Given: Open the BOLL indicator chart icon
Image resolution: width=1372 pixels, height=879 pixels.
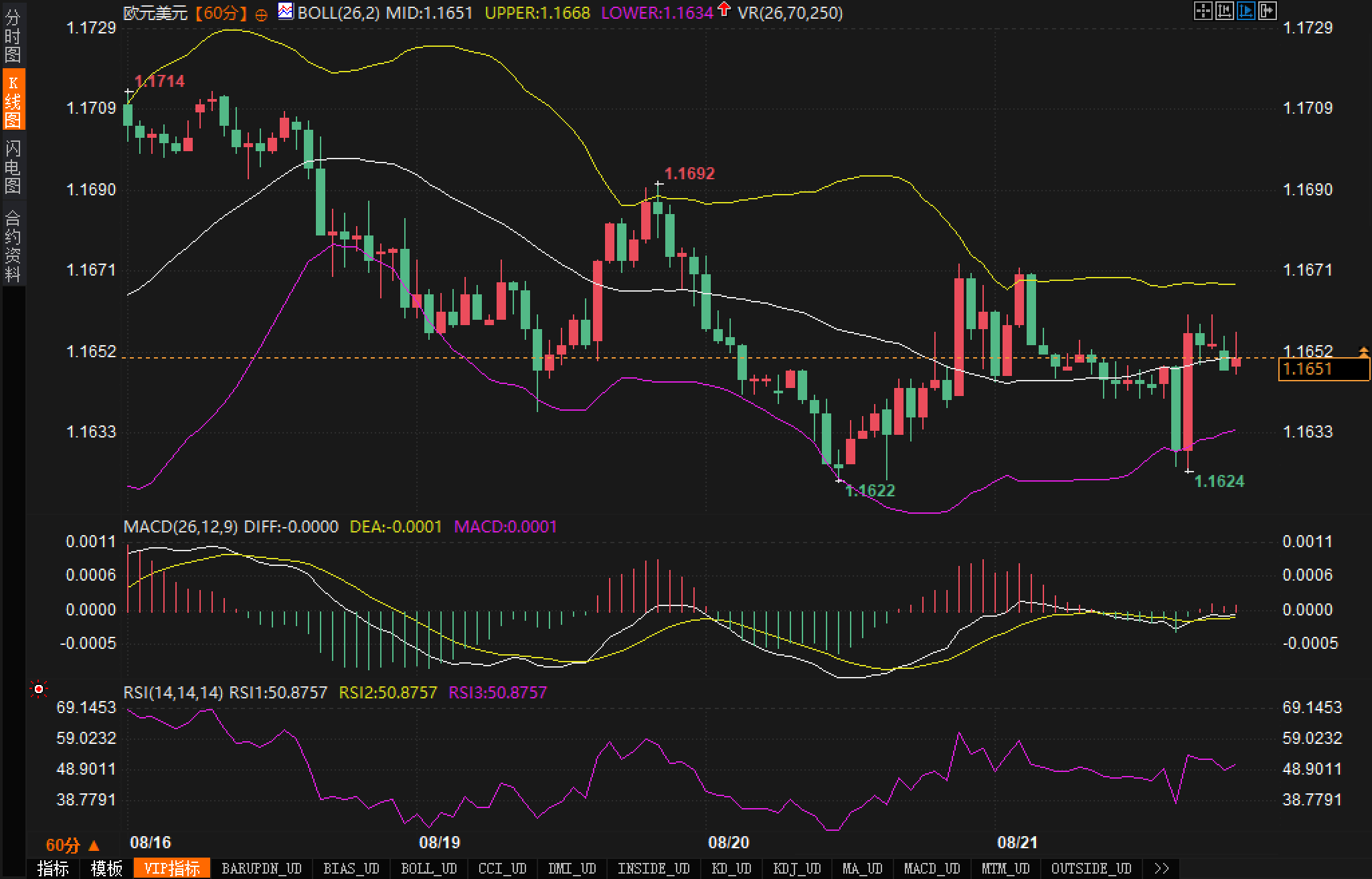Looking at the screenshot, I should pyautogui.click(x=286, y=11).
